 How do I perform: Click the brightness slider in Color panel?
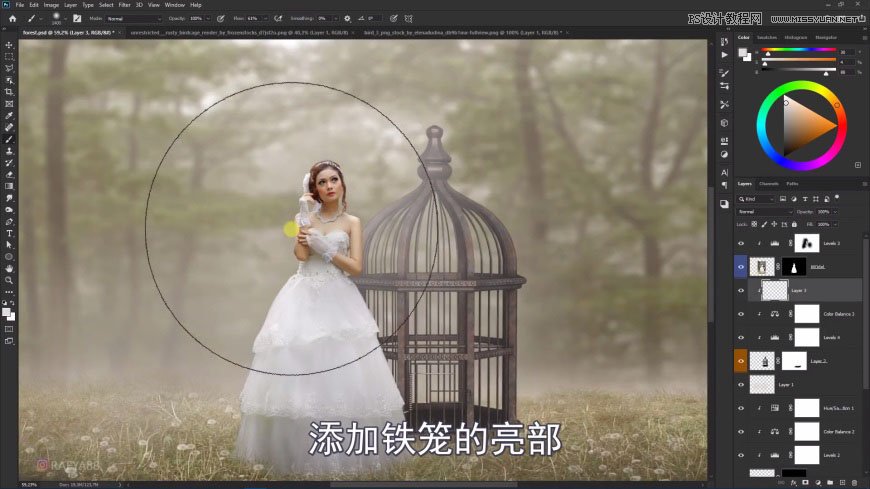click(x=799, y=70)
